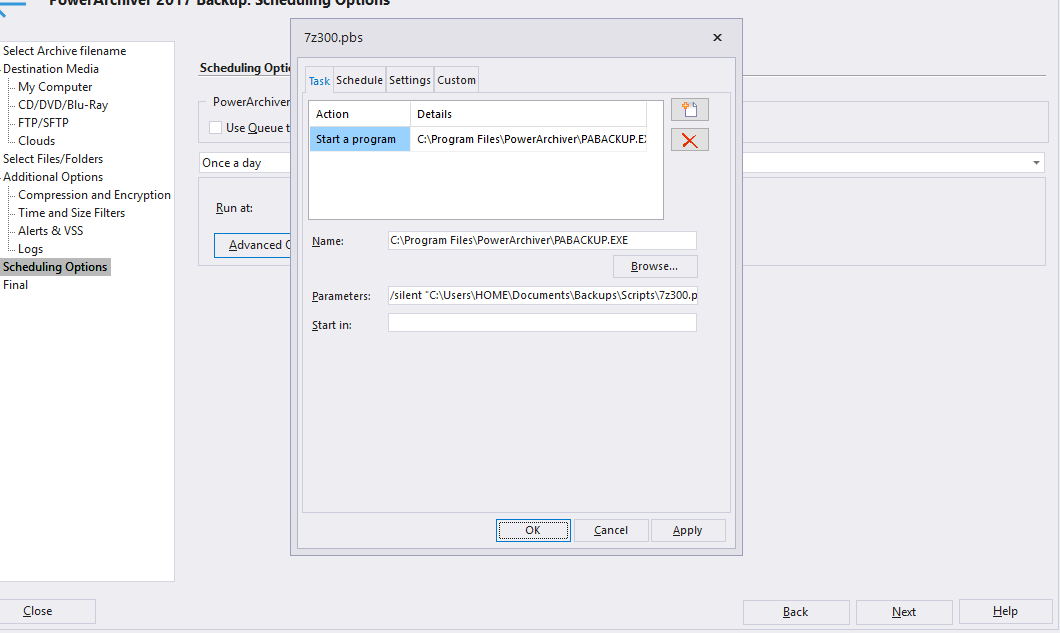1060x633 pixels.
Task: Open the Custom tab
Action: (x=456, y=80)
